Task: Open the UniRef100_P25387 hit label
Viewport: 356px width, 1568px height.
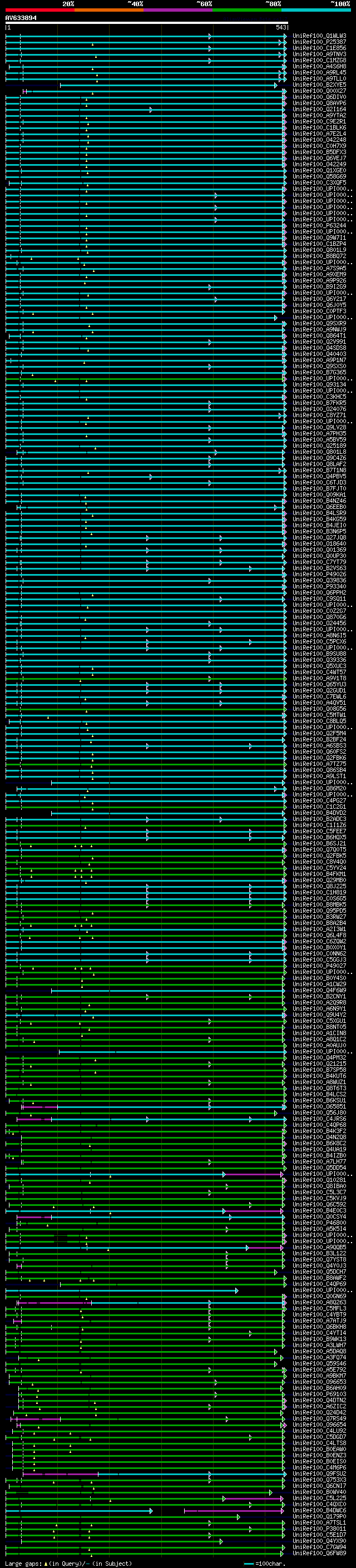Action: pos(319,42)
